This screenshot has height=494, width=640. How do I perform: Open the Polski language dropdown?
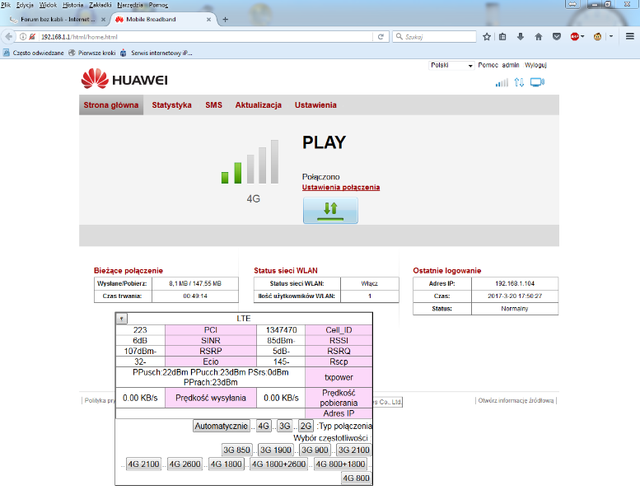pos(451,65)
